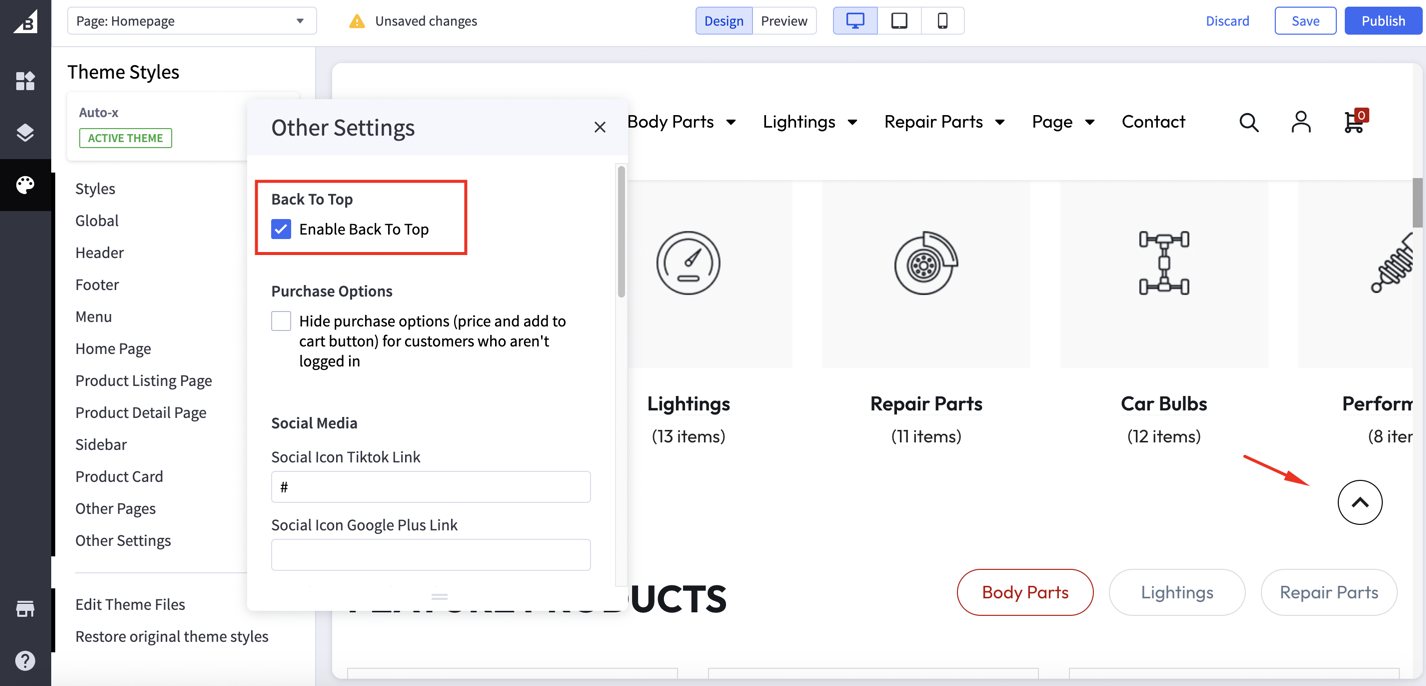This screenshot has width=1426, height=686.
Task: Open the Page: Homepage dropdown
Action: point(191,21)
